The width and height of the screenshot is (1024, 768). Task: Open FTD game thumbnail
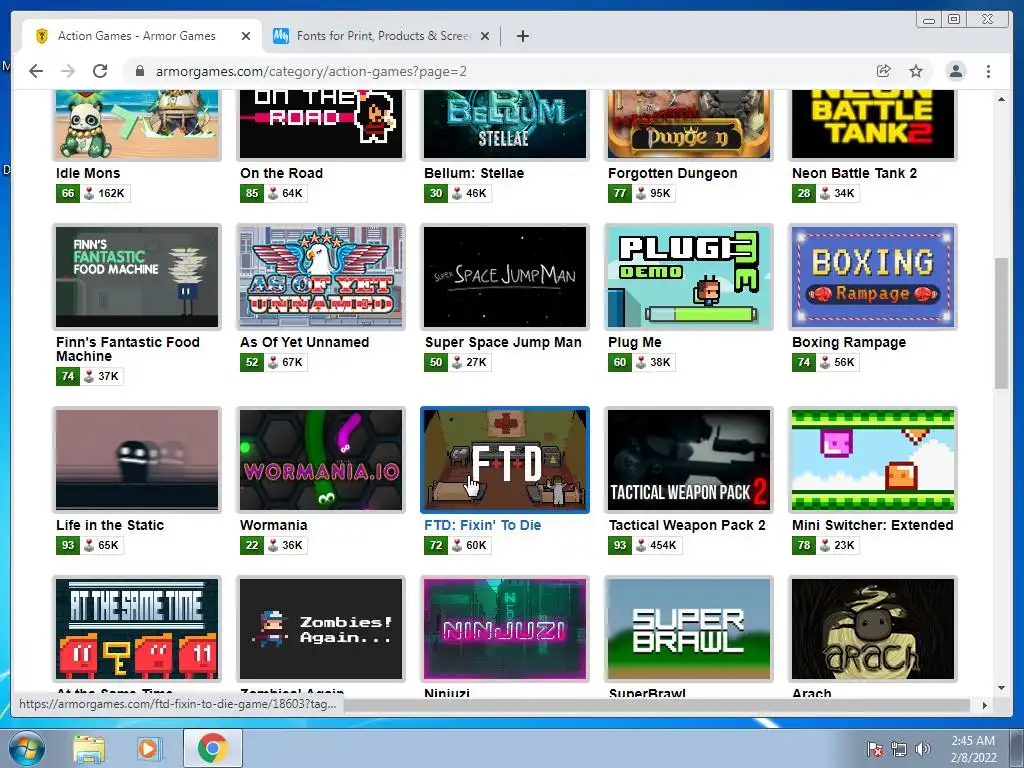pyautogui.click(x=505, y=460)
